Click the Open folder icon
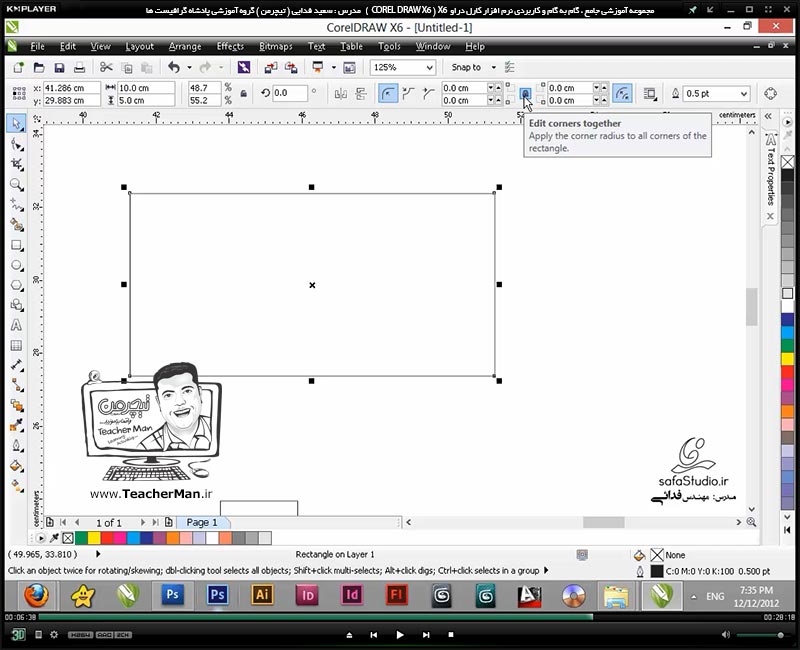Screen dimensions: 800x650 click(x=39, y=67)
